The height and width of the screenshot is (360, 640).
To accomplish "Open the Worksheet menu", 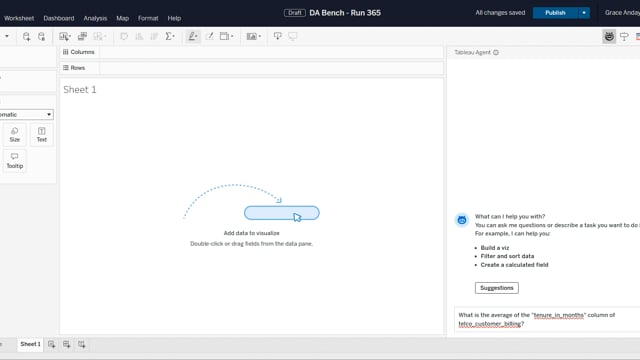I will click(x=19, y=18).
